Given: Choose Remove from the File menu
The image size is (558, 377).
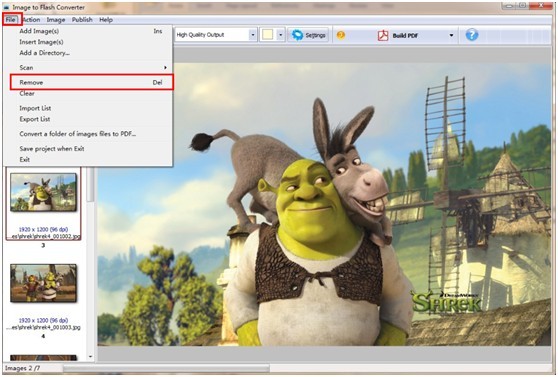Looking at the screenshot, I should tap(91, 82).
